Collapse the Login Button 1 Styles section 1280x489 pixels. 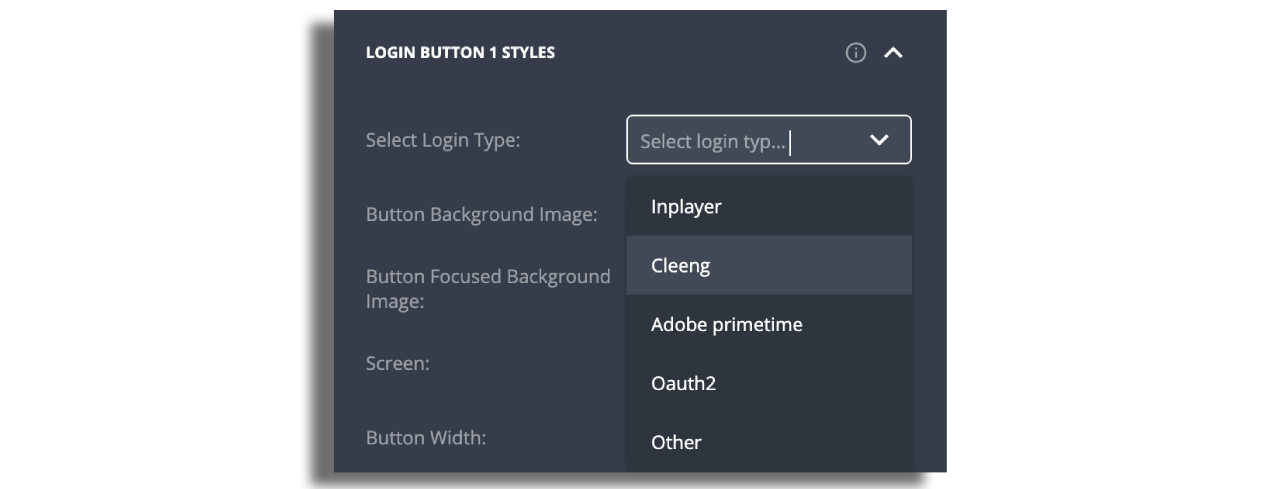tap(893, 53)
